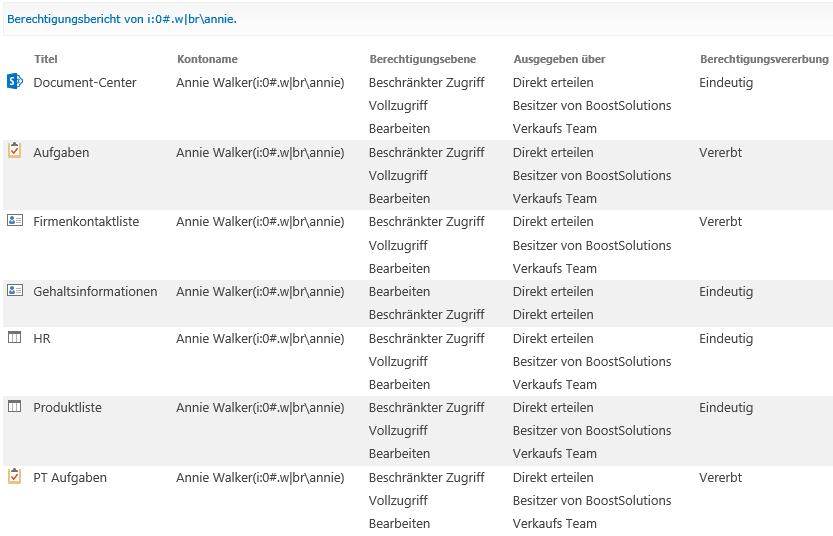Click Eindeutig in the HR row

[x=726, y=338]
